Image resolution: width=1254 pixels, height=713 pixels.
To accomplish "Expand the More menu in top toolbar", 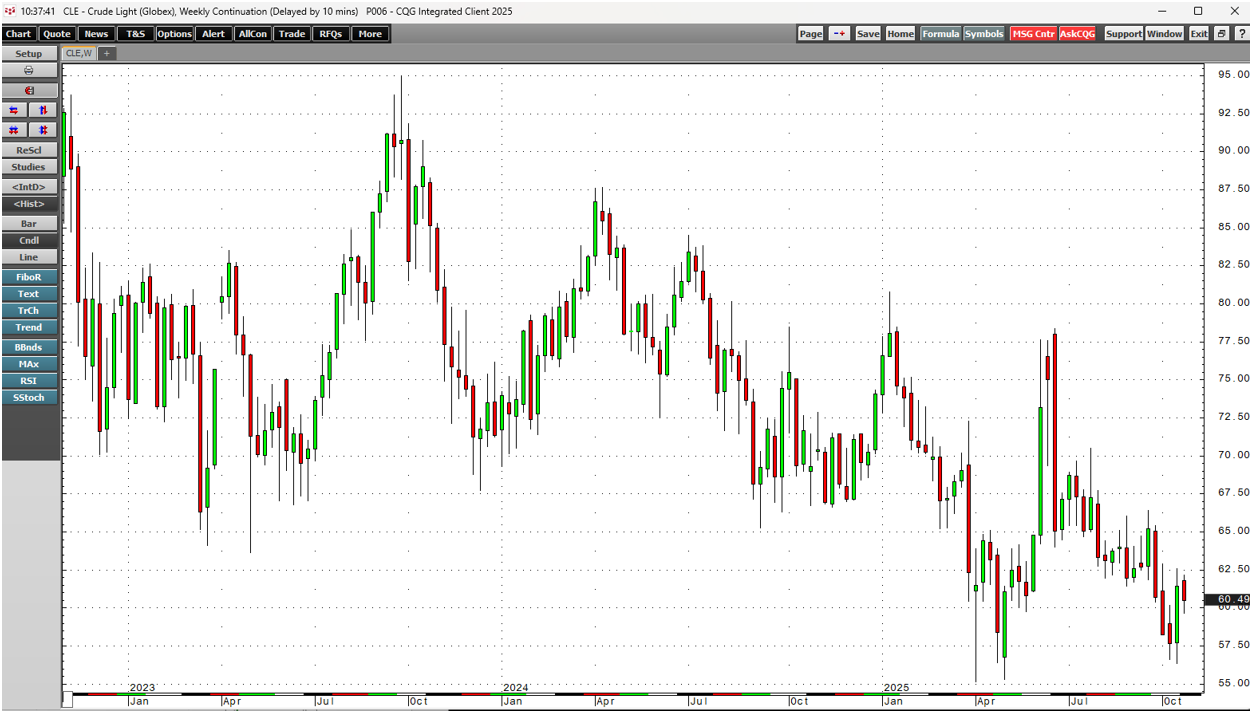I will coord(370,34).
